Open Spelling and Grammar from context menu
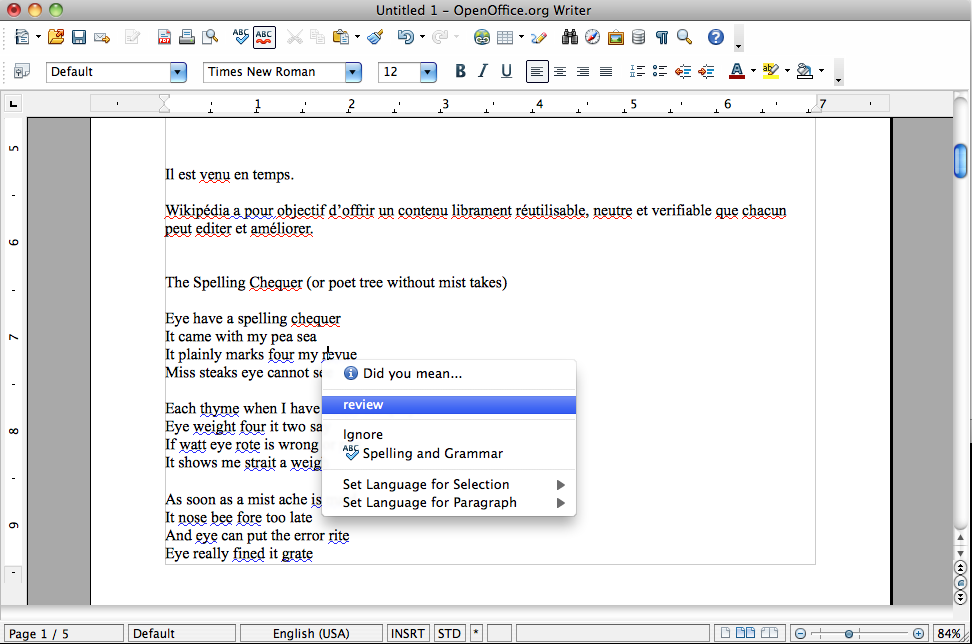Viewport: 972px width, 644px height. click(432, 453)
